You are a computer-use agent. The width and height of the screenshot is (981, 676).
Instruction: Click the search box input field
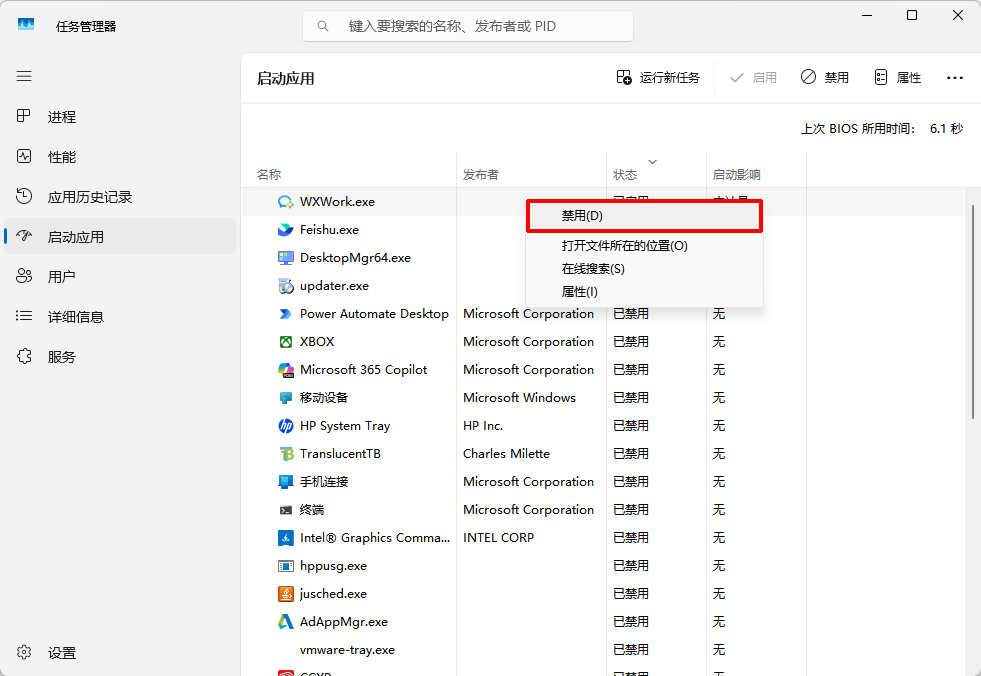(467, 26)
